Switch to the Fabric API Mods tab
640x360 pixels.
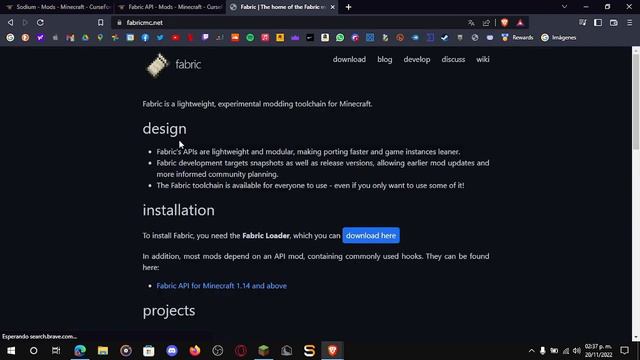[x=170, y=7]
